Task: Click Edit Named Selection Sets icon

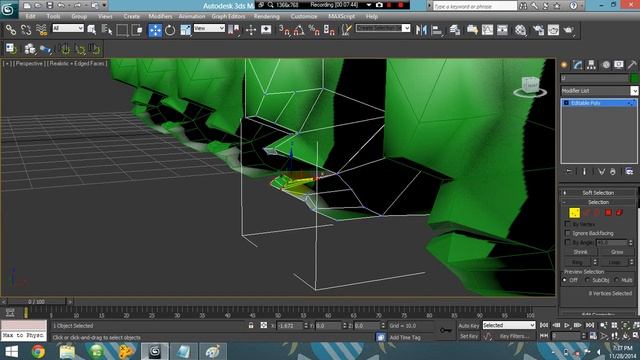Action: click(x=346, y=30)
